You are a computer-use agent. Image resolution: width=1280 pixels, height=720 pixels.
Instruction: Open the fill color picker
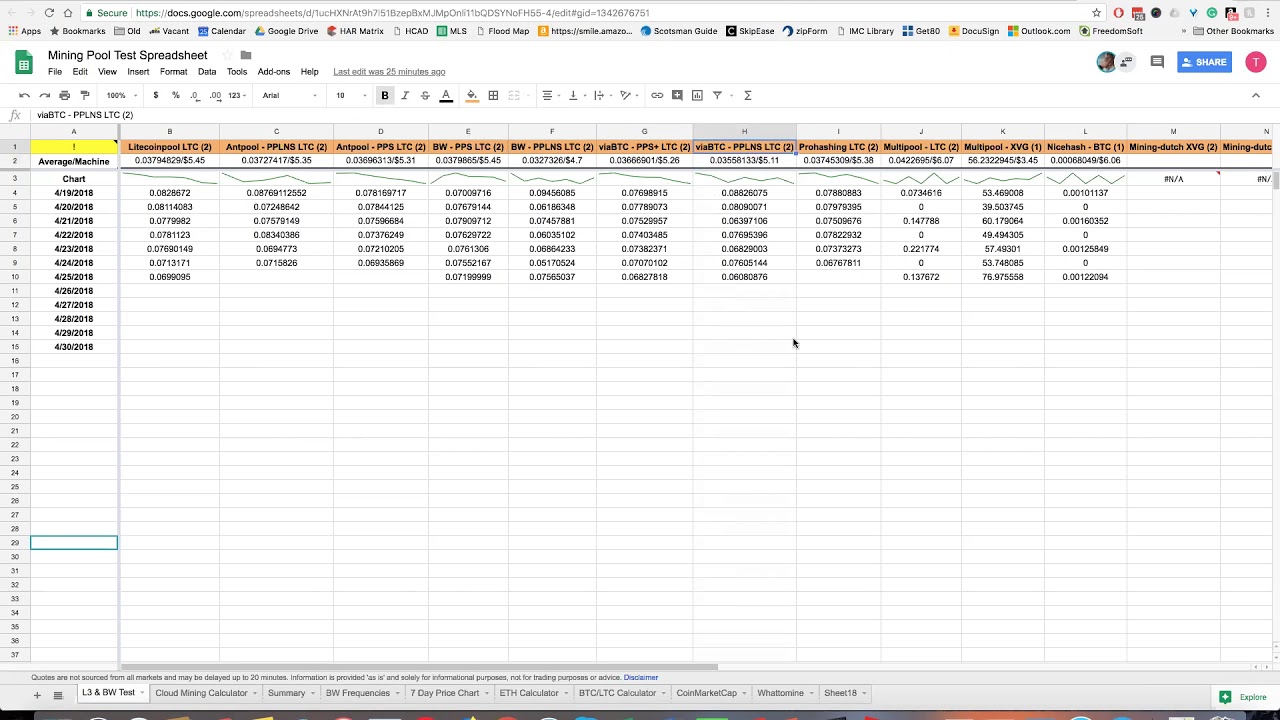click(472, 95)
